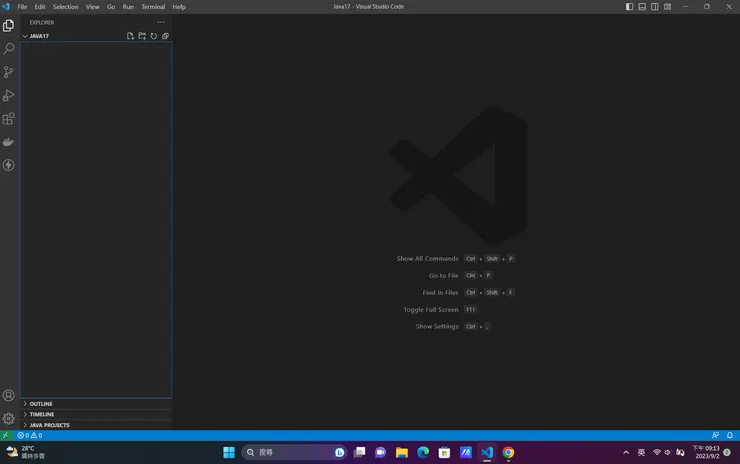Open the View menu
Viewport: 740px width, 464px height.
(x=92, y=7)
